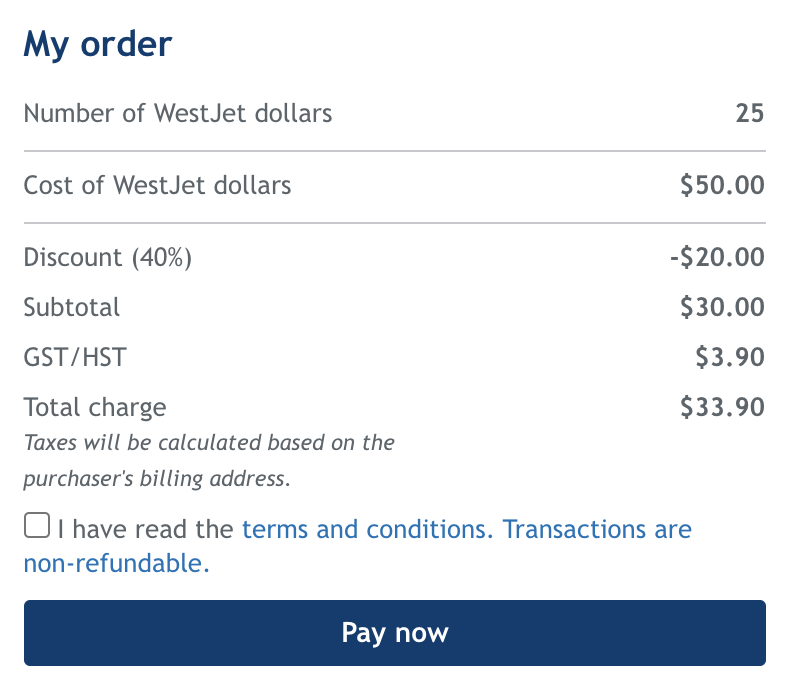Tick the terms and conditions checkbox
790x694 pixels.
[37, 526]
